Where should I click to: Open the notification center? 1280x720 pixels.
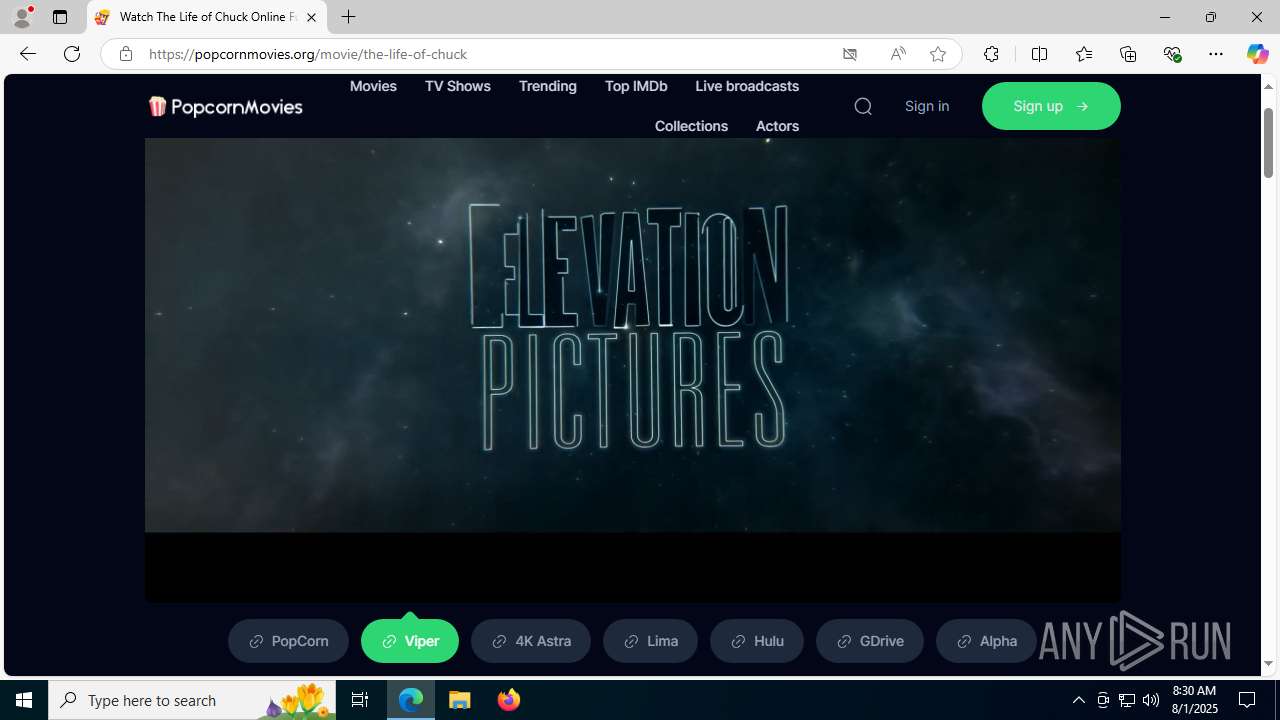[x=1247, y=700]
